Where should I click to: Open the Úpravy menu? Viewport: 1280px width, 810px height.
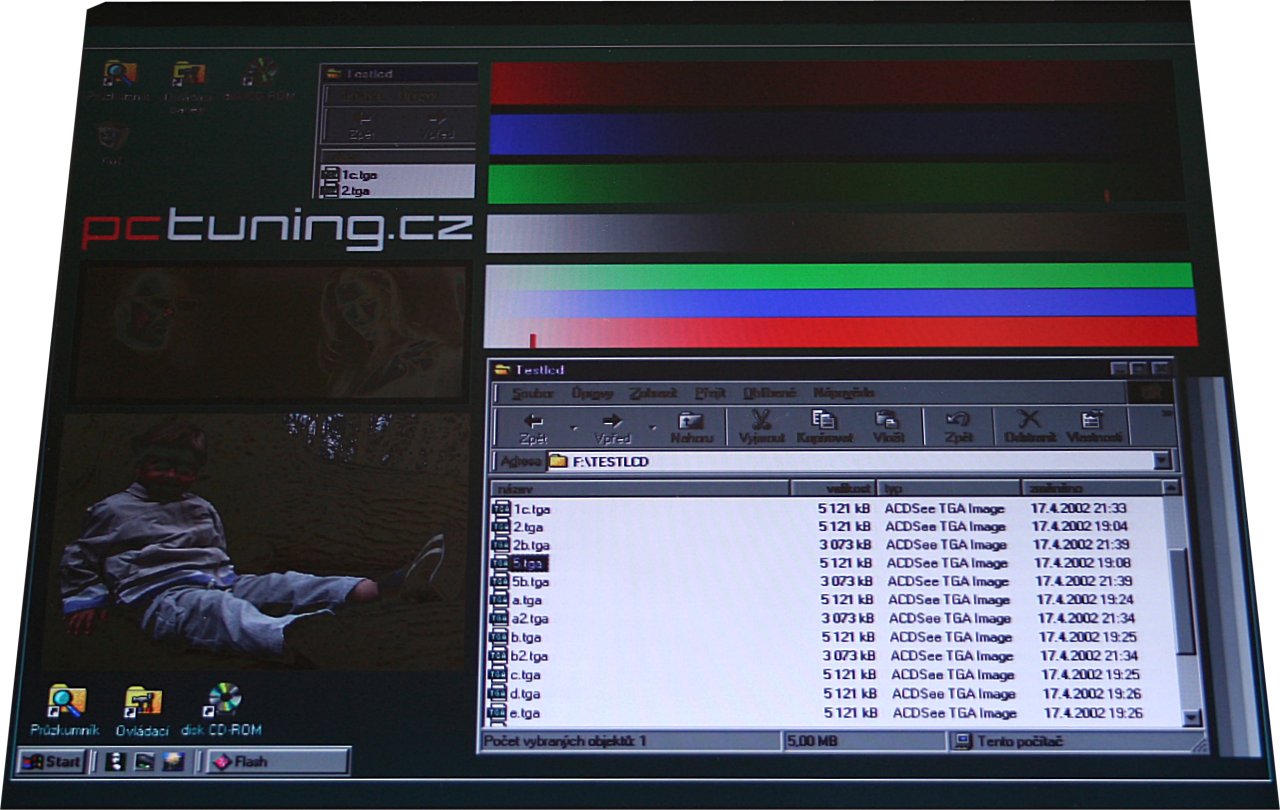click(x=592, y=393)
